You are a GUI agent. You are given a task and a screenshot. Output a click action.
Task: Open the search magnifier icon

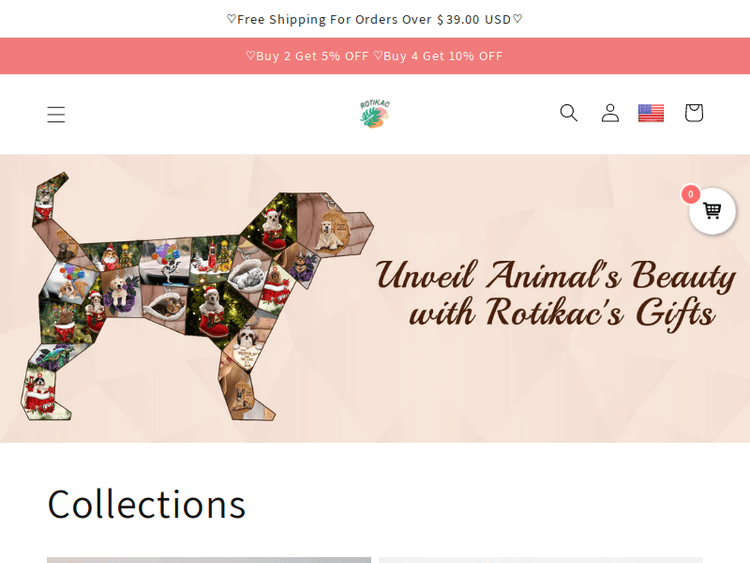click(x=569, y=113)
